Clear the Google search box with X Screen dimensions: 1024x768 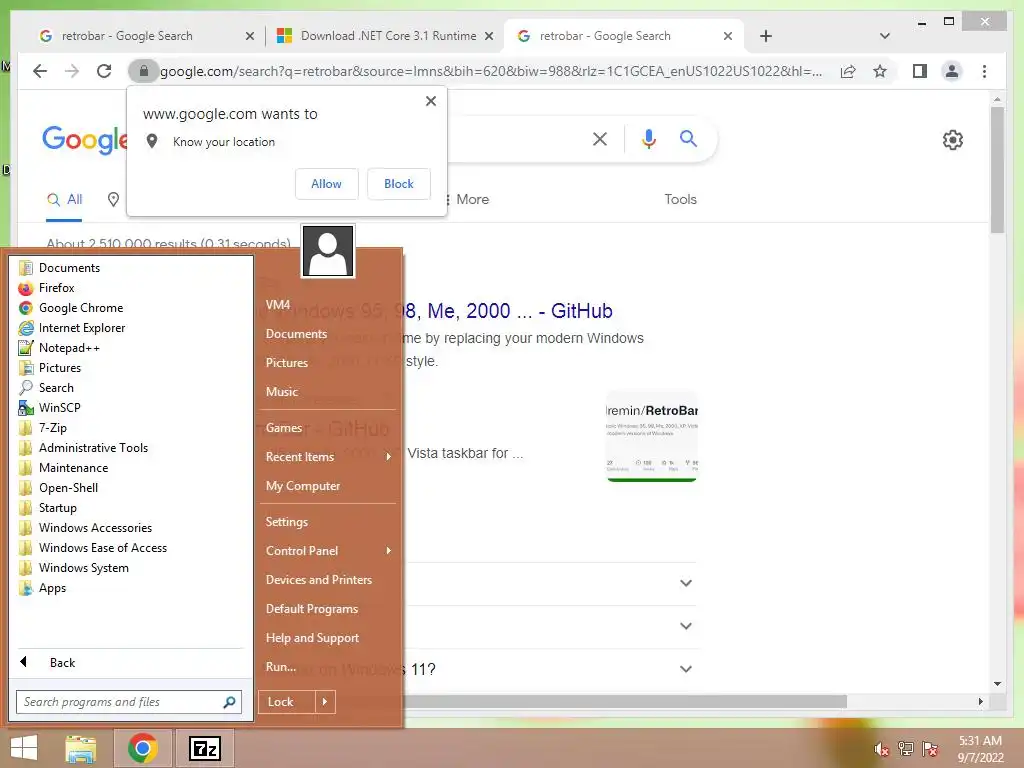(600, 138)
